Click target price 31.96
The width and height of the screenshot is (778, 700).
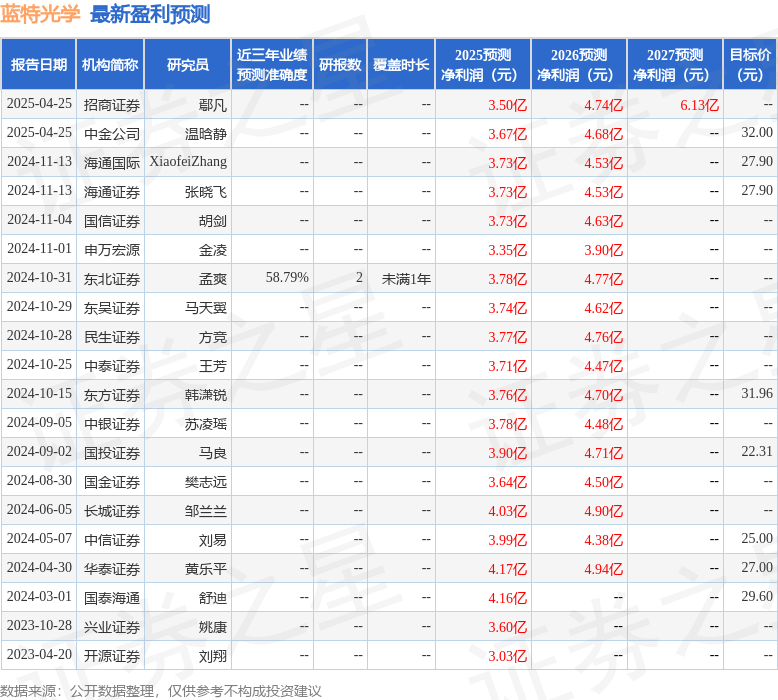(757, 393)
